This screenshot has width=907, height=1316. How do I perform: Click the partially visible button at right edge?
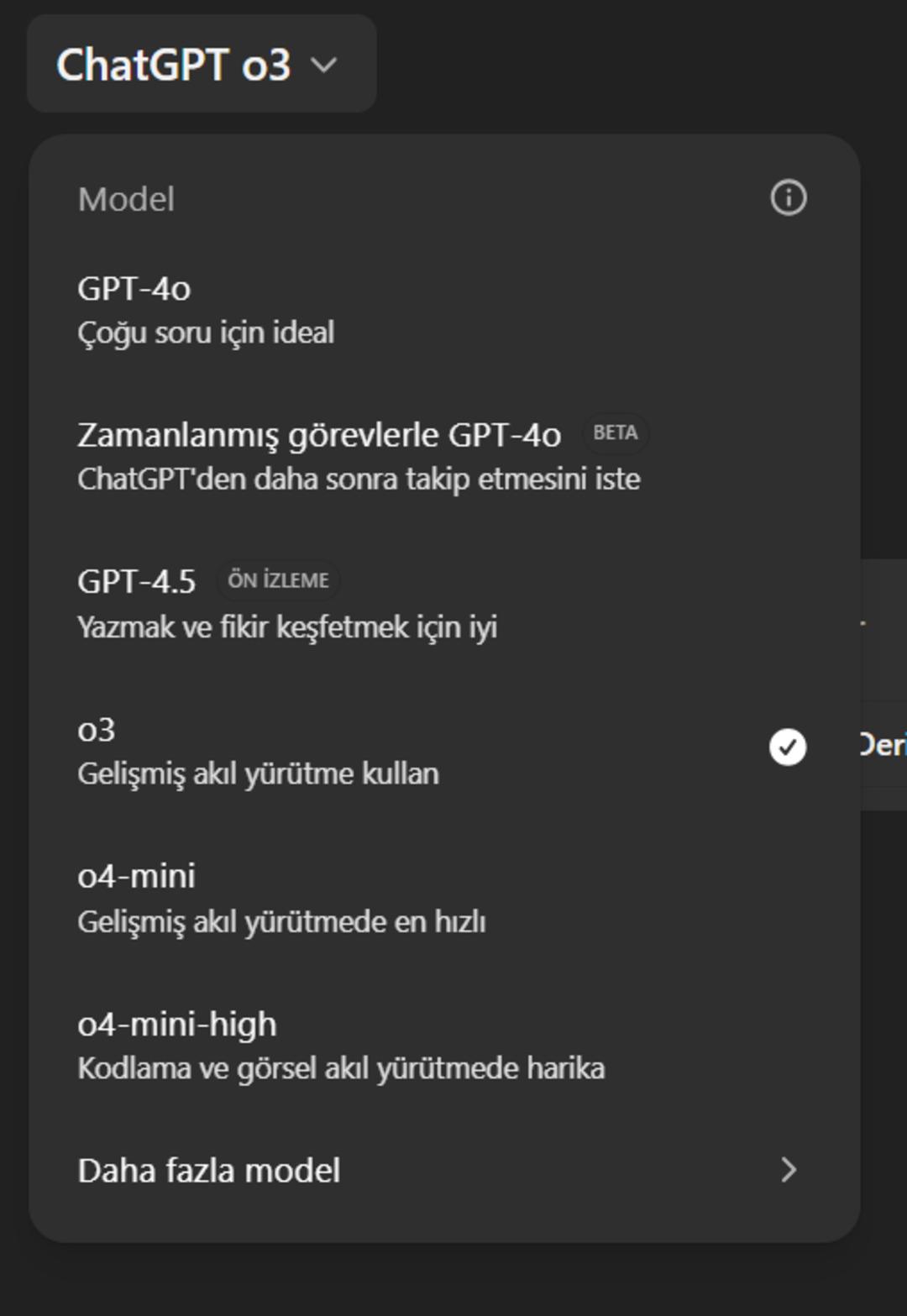coord(883,744)
